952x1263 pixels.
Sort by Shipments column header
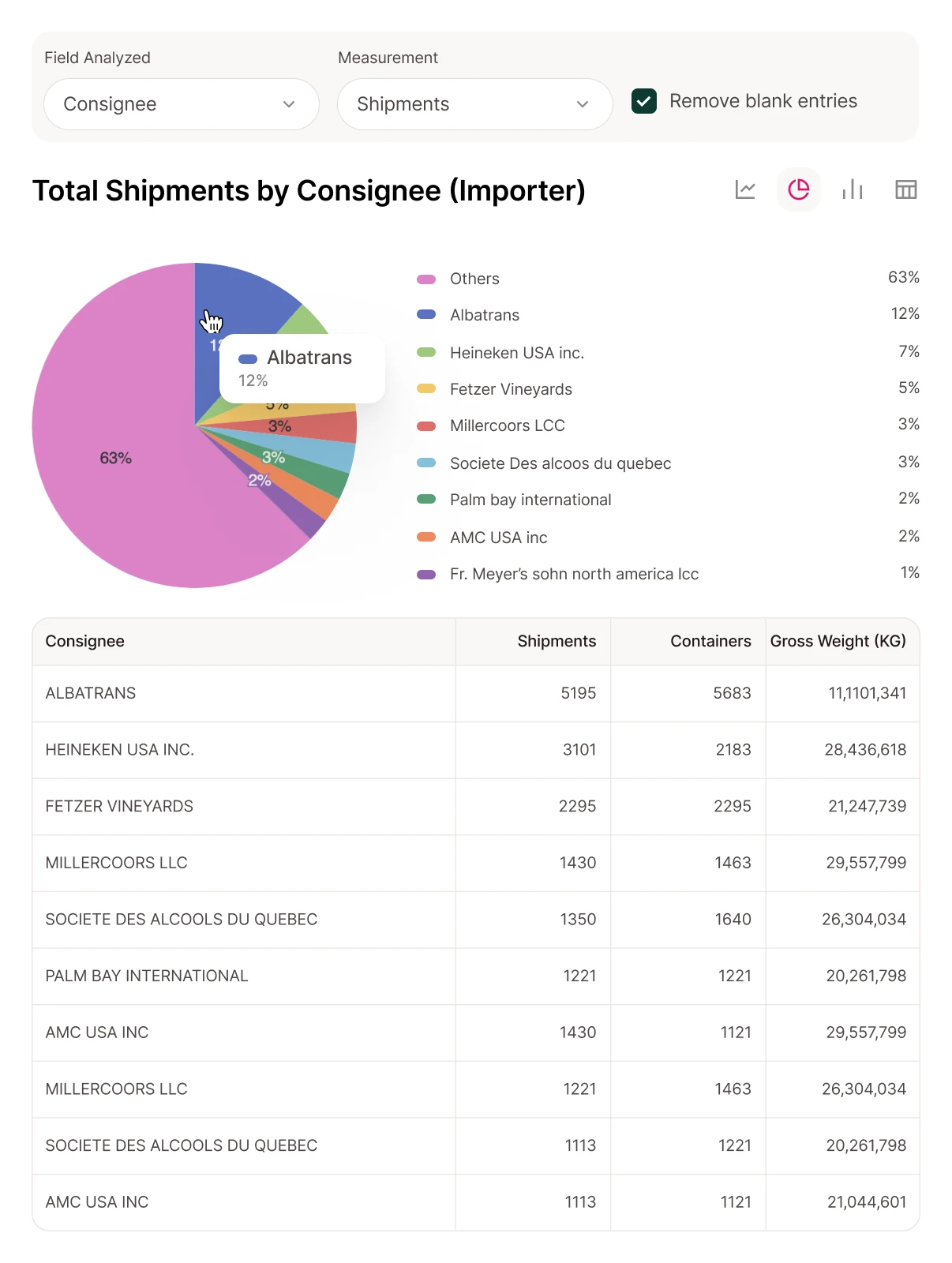pos(557,641)
